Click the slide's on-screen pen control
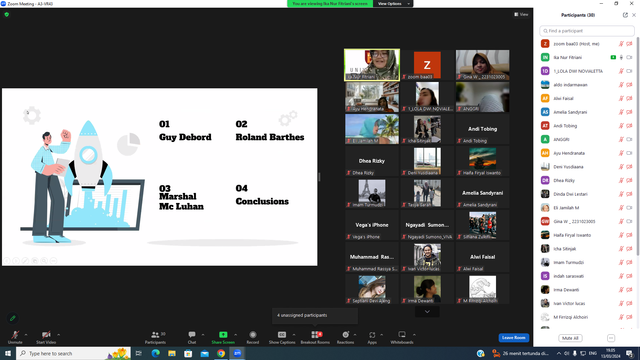This screenshot has width=640, height=360. click(x=25, y=260)
